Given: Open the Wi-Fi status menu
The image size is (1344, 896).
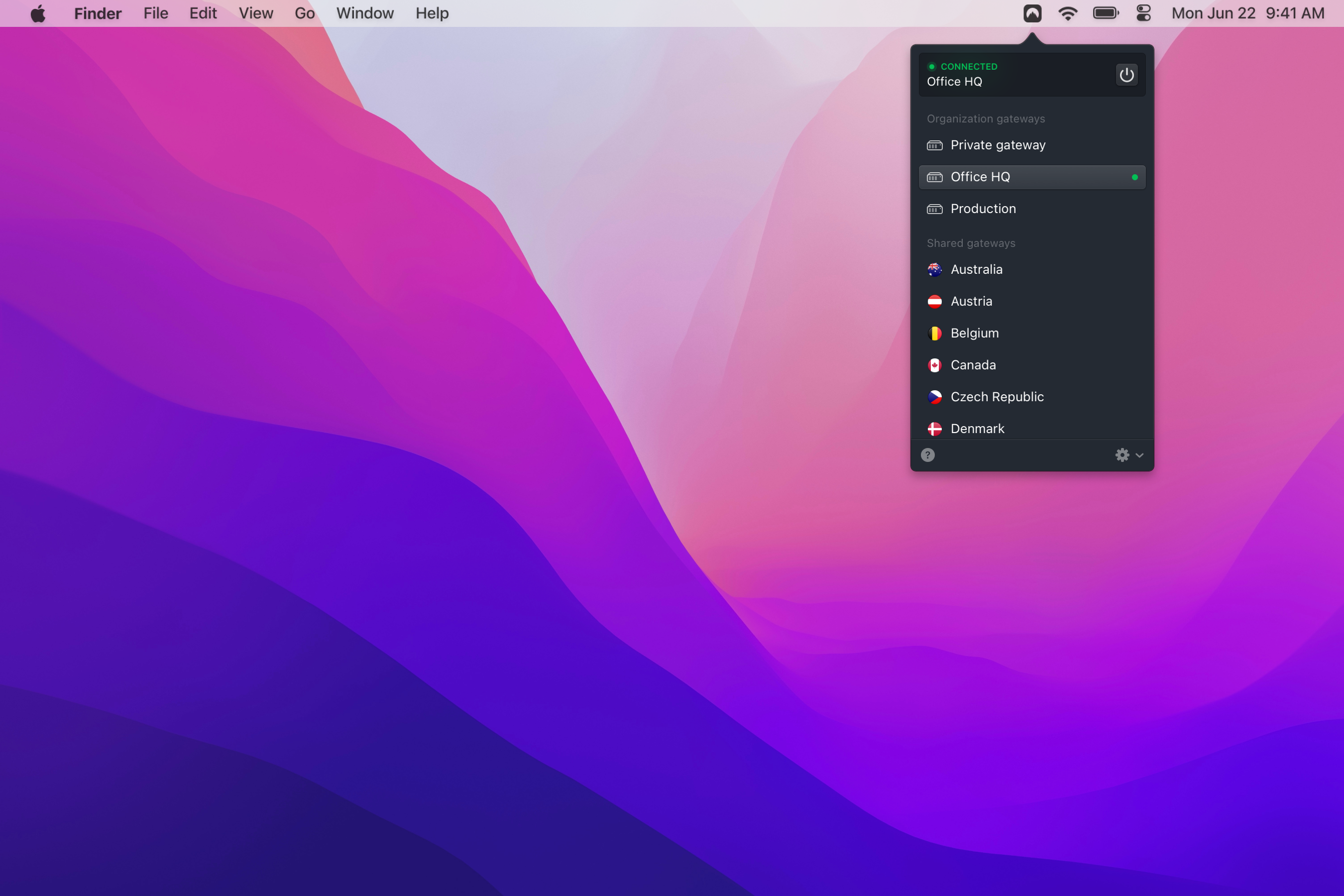Looking at the screenshot, I should [1067, 13].
